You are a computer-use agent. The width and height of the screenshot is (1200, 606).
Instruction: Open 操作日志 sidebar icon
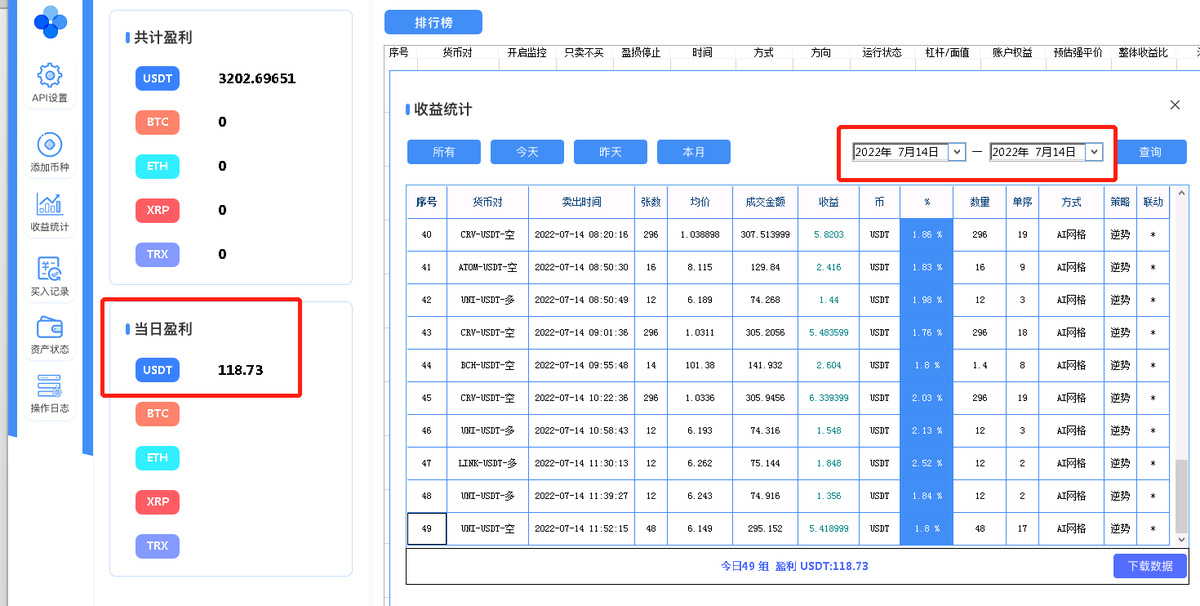(x=49, y=394)
